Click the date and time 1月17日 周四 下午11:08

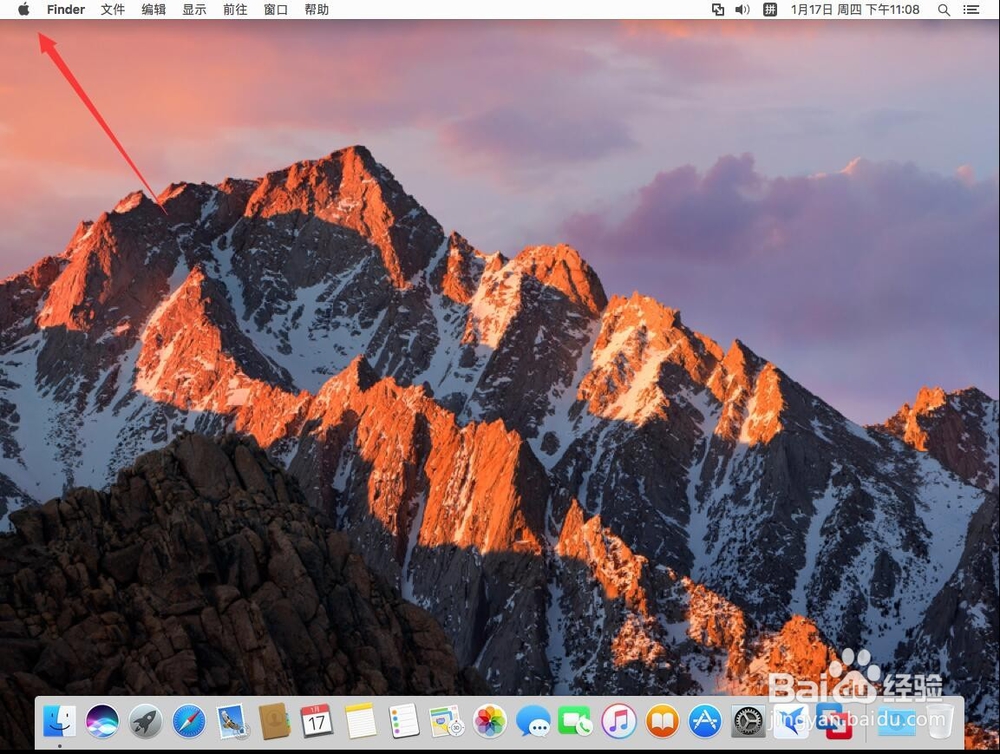pos(855,10)
